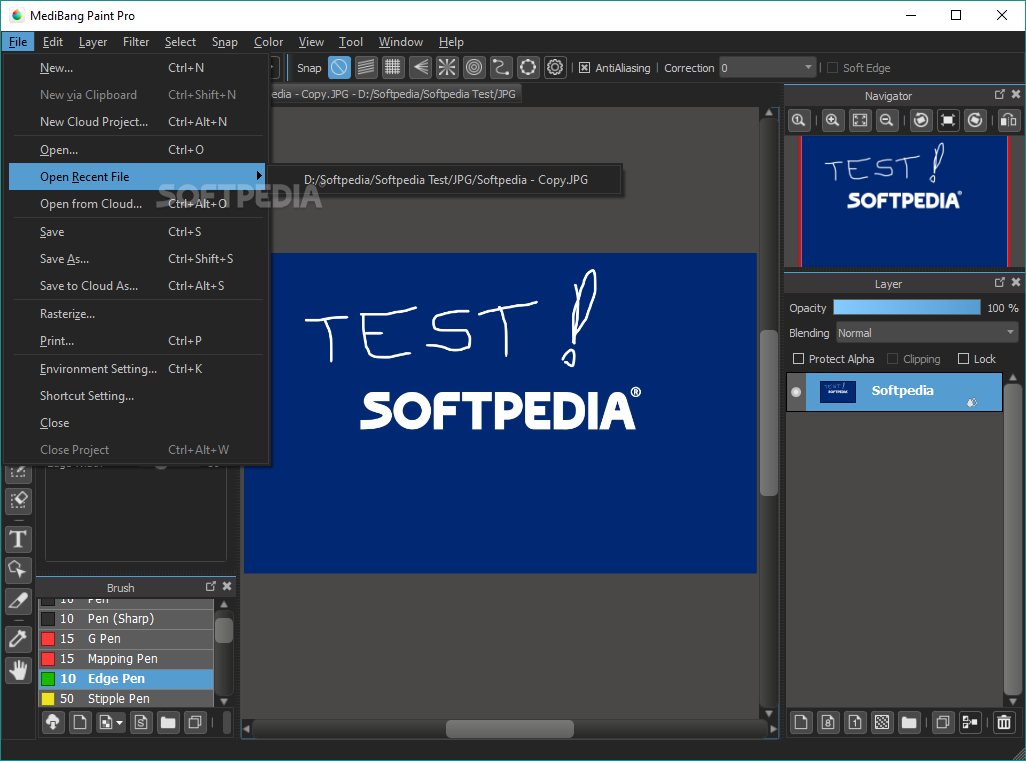Open the Blending mode dropdown

927,333
